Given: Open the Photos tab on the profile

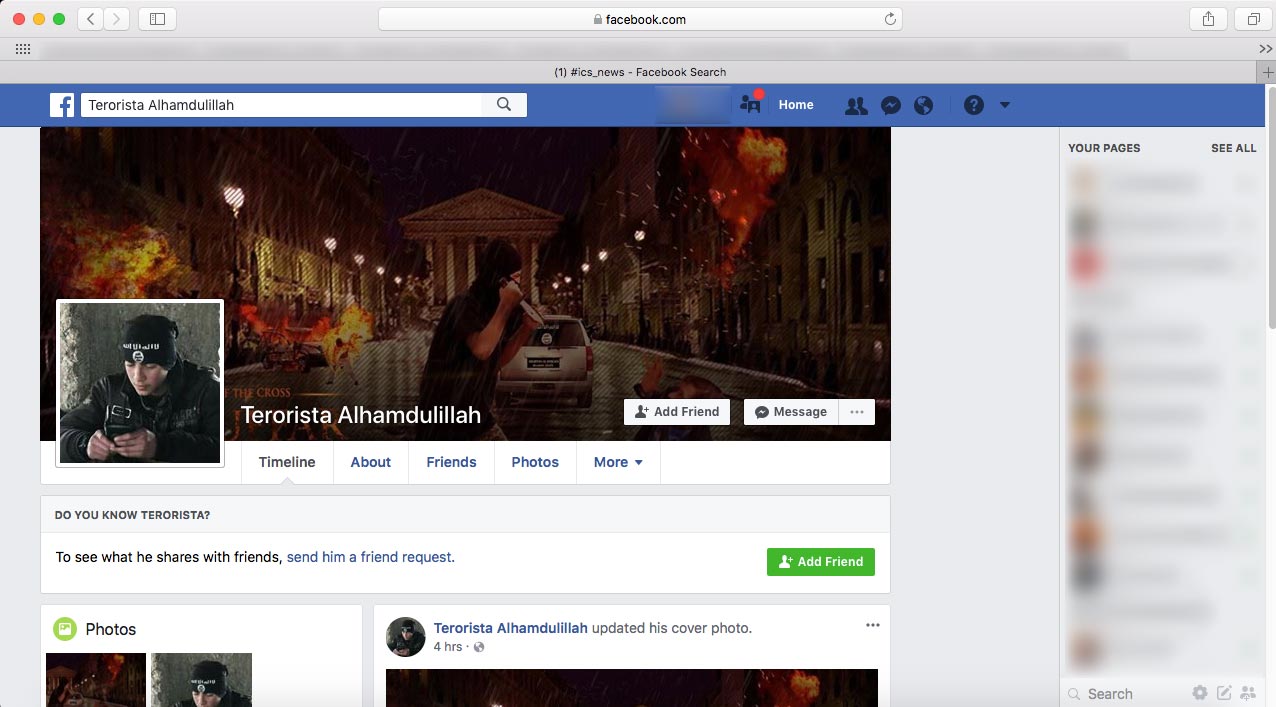Looking at the screenshot, I should pos(535,462).
